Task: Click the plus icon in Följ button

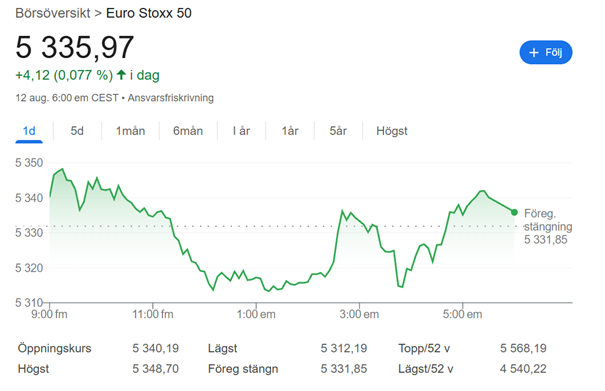Action: click(534, 52)
